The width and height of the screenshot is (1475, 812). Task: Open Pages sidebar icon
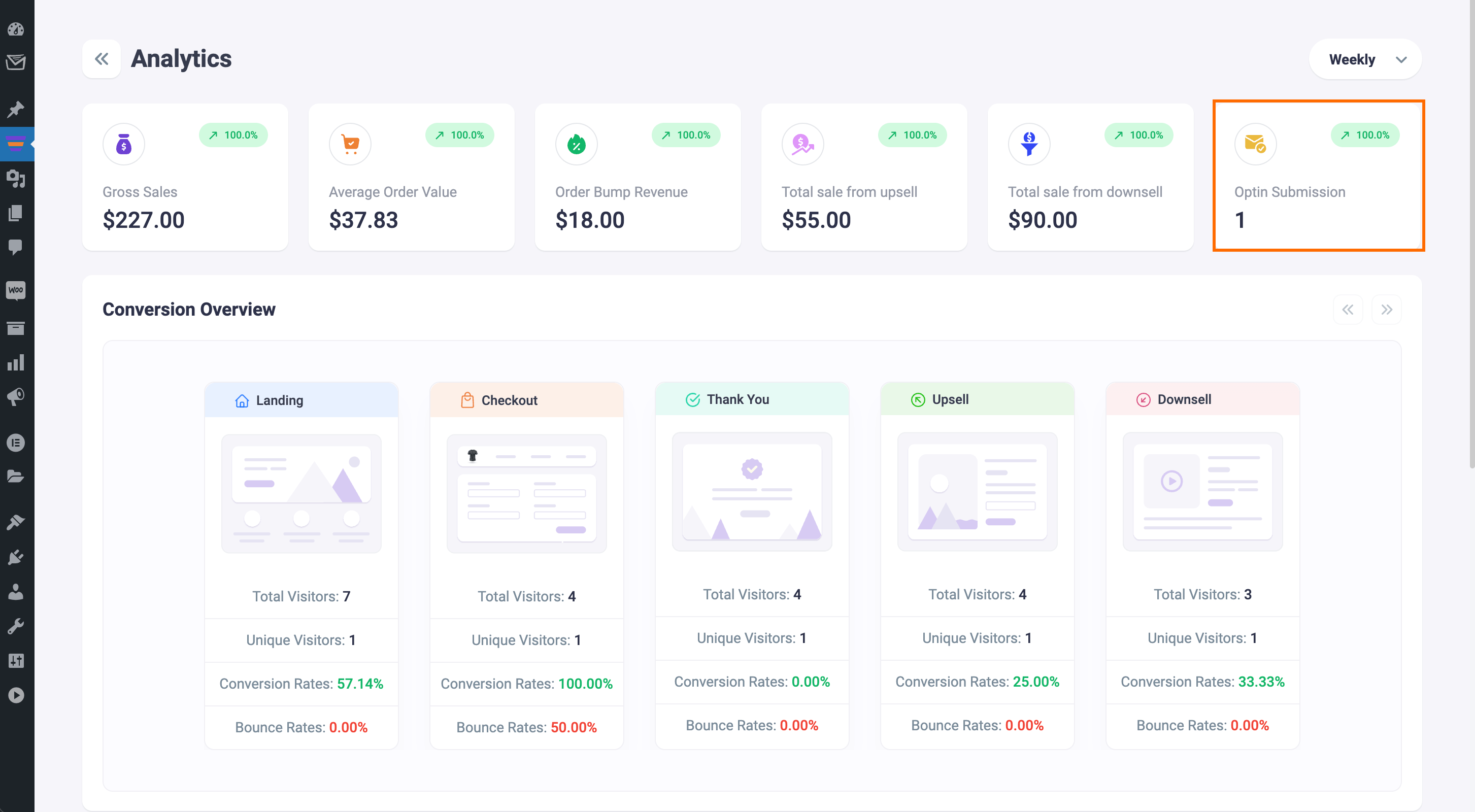click(16, 213)
